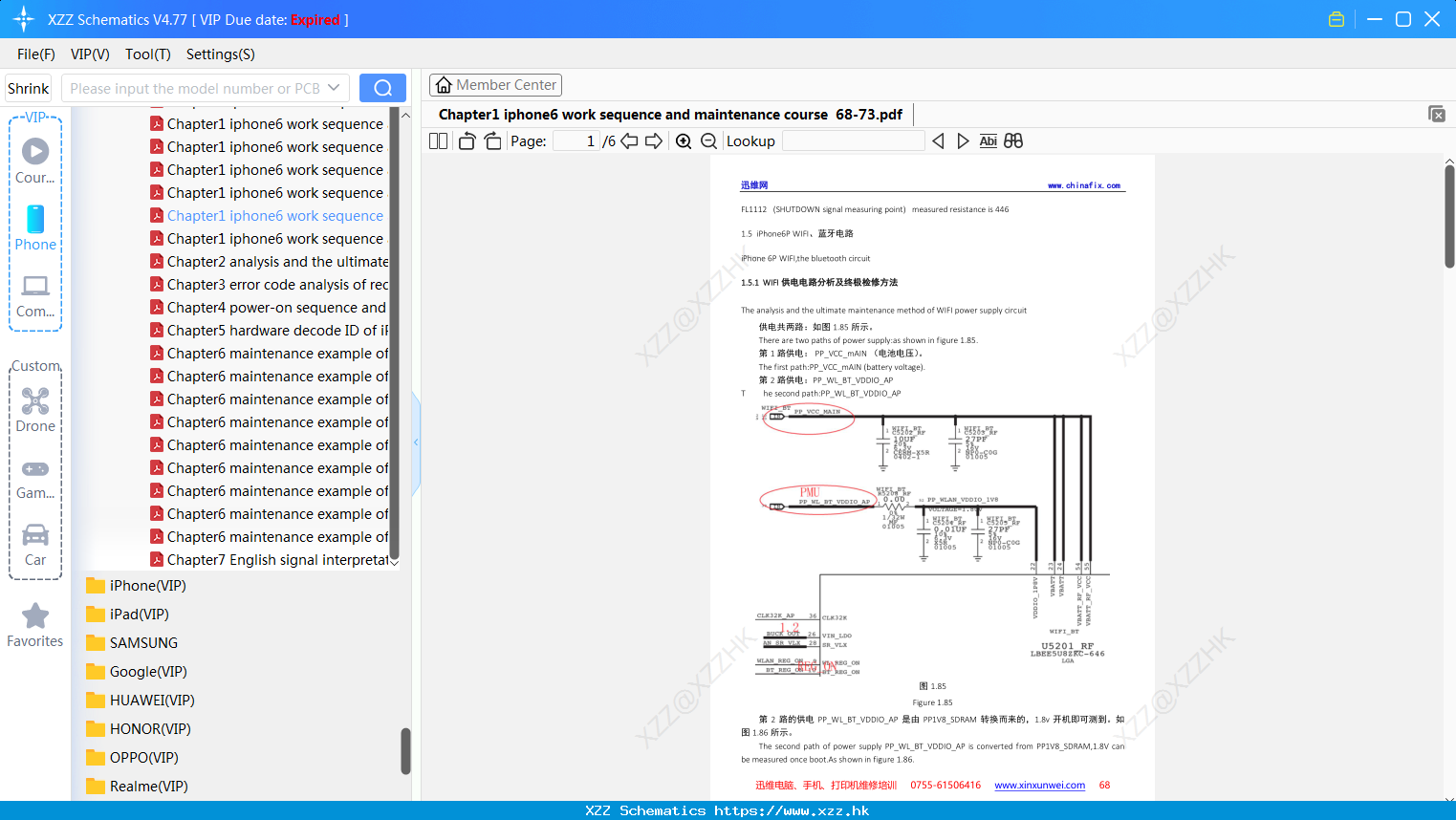Click the detach document icon at tab bar right
This screenshot has width=1456, height=820.
coord(1437,114)
